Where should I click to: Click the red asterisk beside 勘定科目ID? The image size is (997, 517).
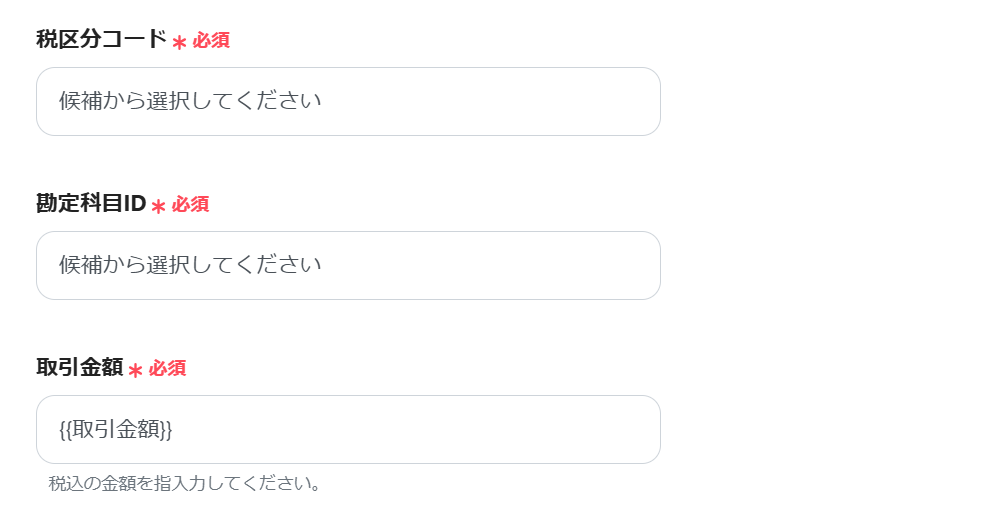coord(159,207)
